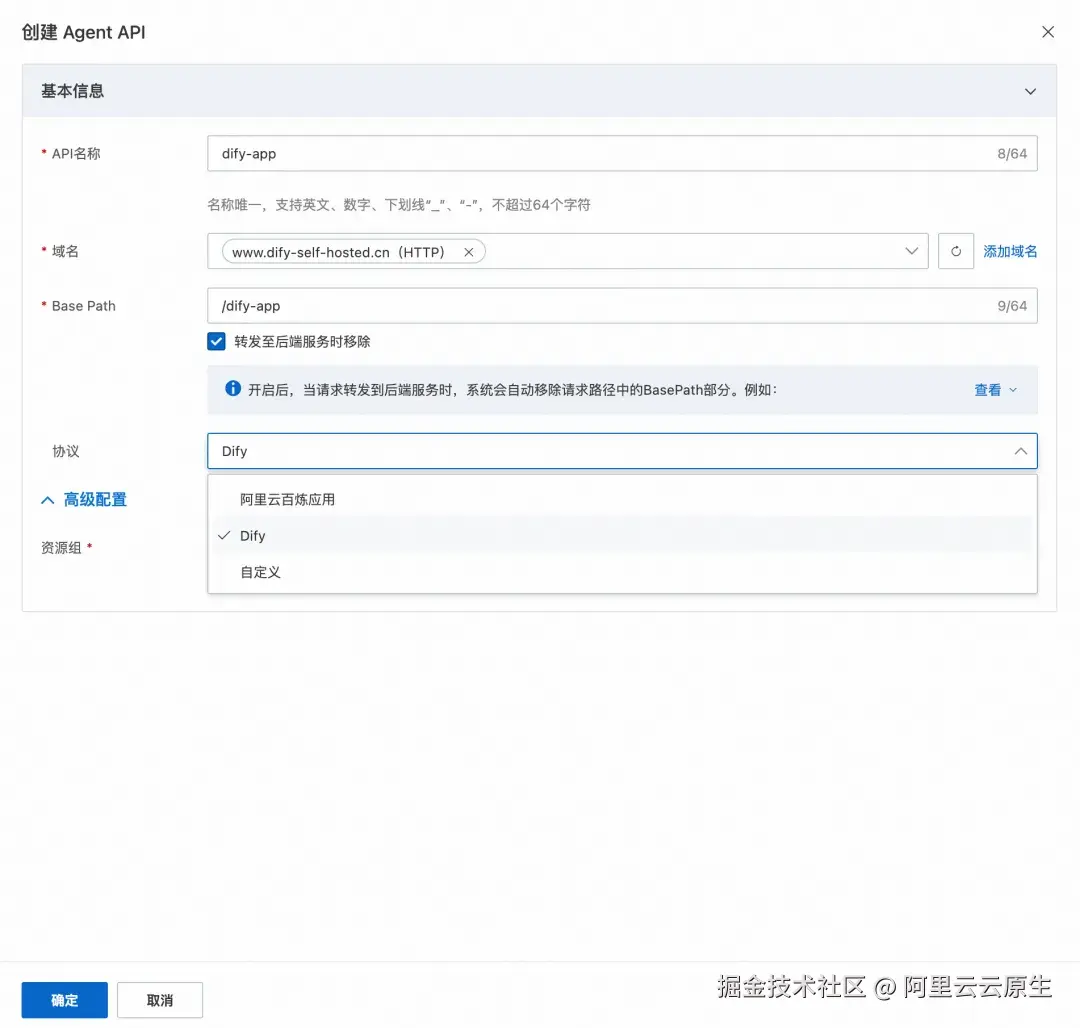The width and height of the screenshot is (1080, 1028).
Task: Select 阿里云百炼应用 protocol option
Action: 622,500
